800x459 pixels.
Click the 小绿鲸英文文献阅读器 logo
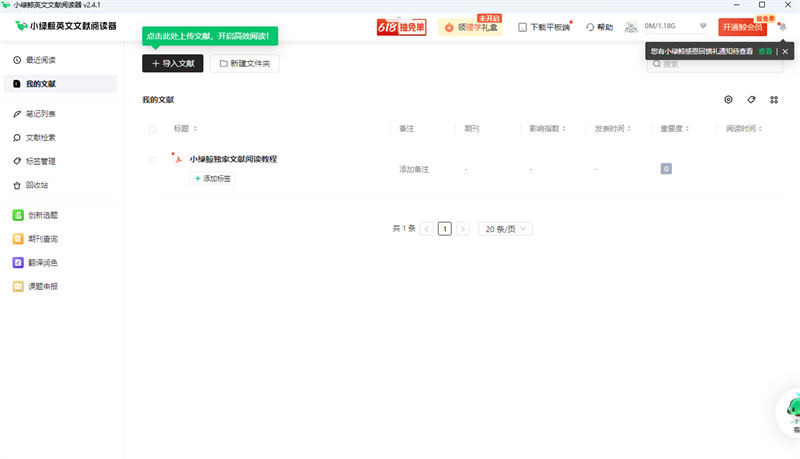tap(66, 26)
